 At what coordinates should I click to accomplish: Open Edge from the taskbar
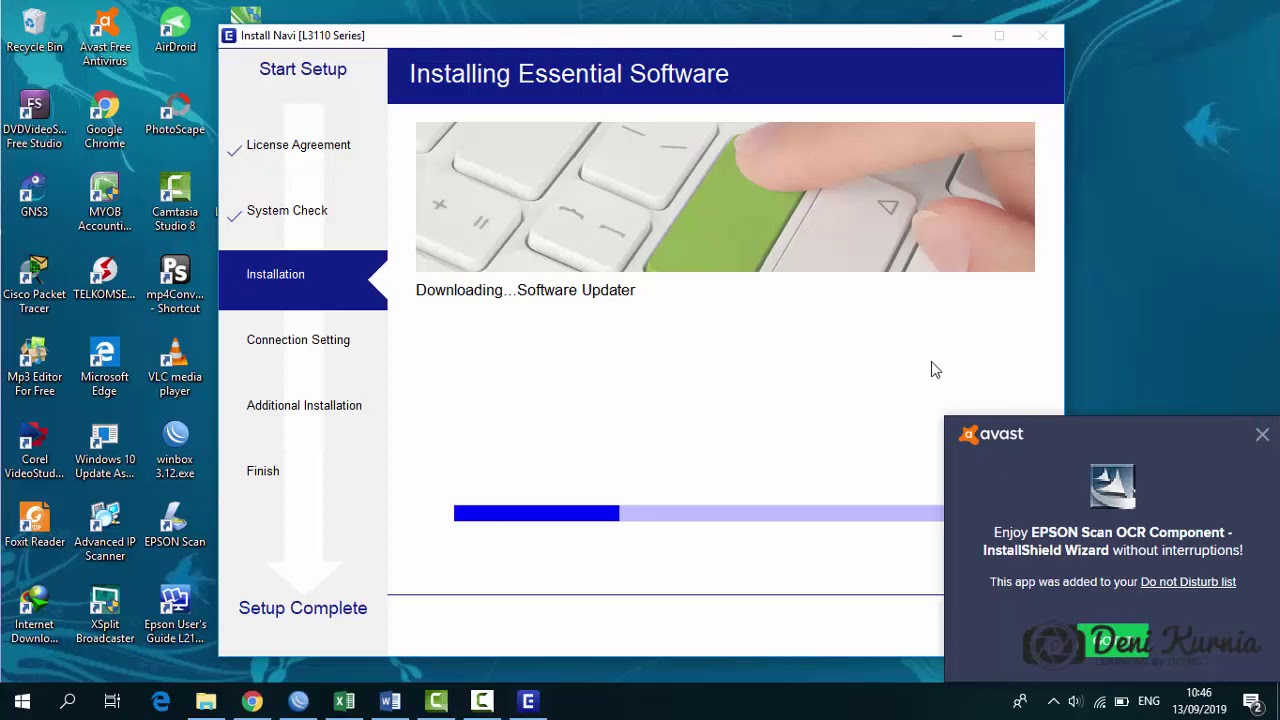pyautogui.click(x=160, y=701)
